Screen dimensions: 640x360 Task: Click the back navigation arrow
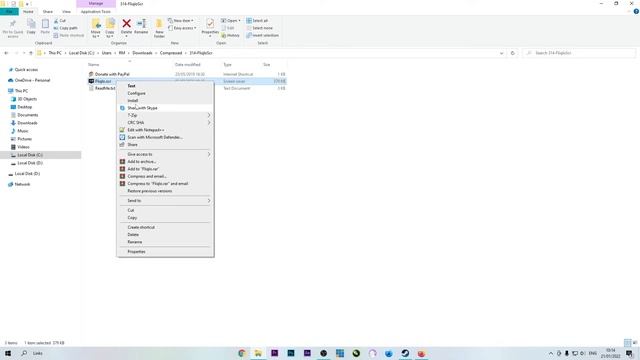[6, 53]
